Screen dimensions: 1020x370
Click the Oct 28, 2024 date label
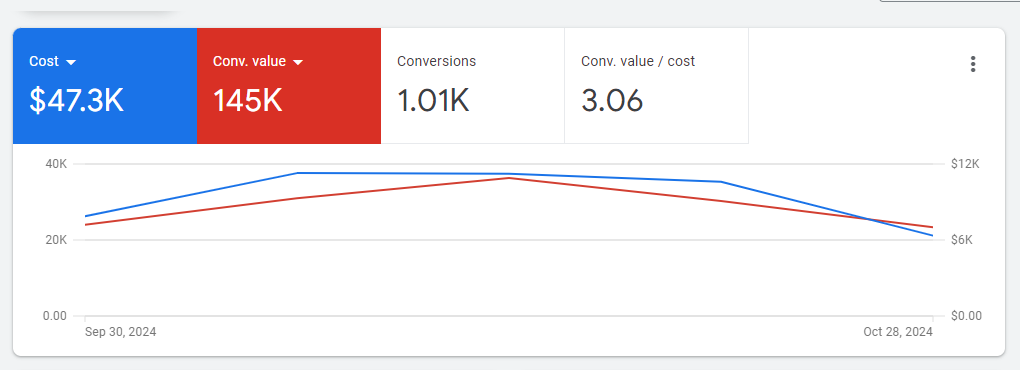click(x=898, y=332)
